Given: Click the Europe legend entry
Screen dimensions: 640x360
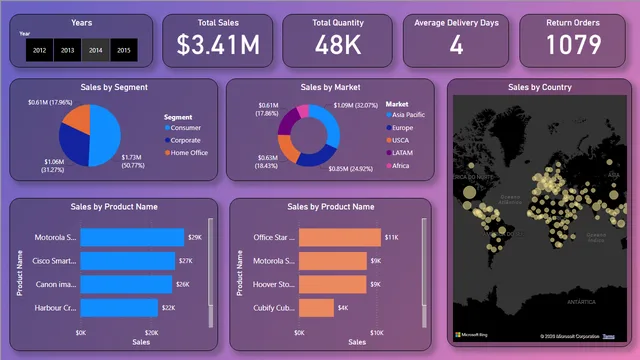Looking at the screenshot, I should (x=400, y=128).
